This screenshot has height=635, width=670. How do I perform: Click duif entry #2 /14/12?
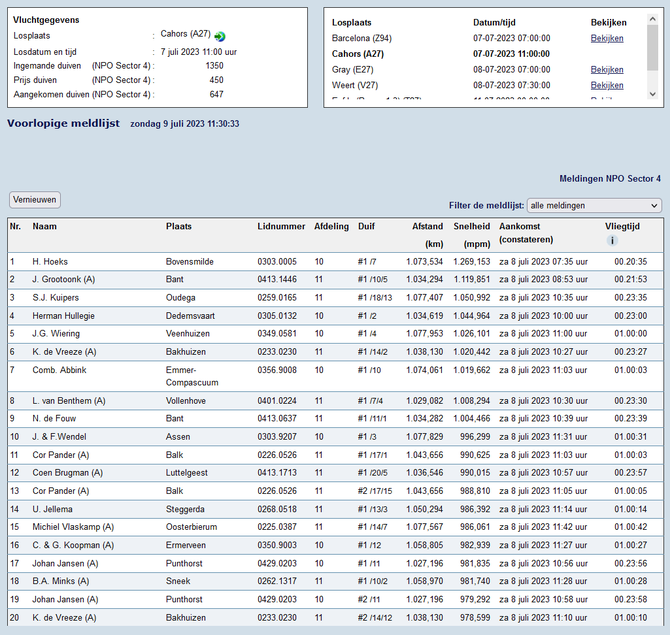point(375,618)
